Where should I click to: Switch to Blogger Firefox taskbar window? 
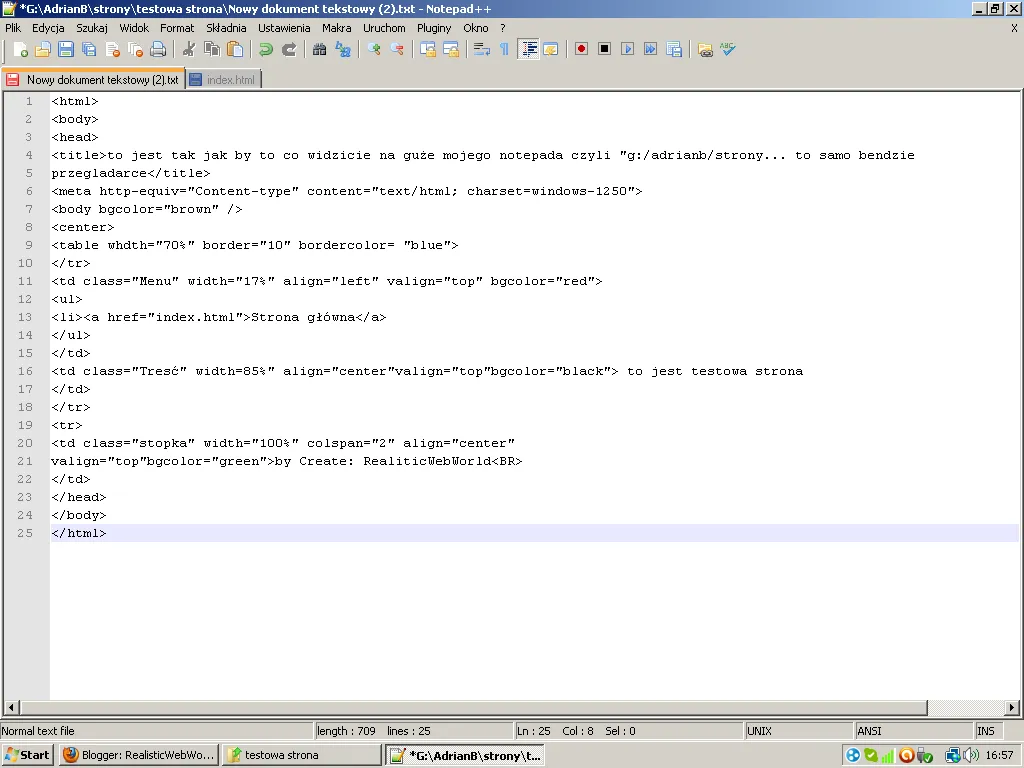tap(138, 755)
